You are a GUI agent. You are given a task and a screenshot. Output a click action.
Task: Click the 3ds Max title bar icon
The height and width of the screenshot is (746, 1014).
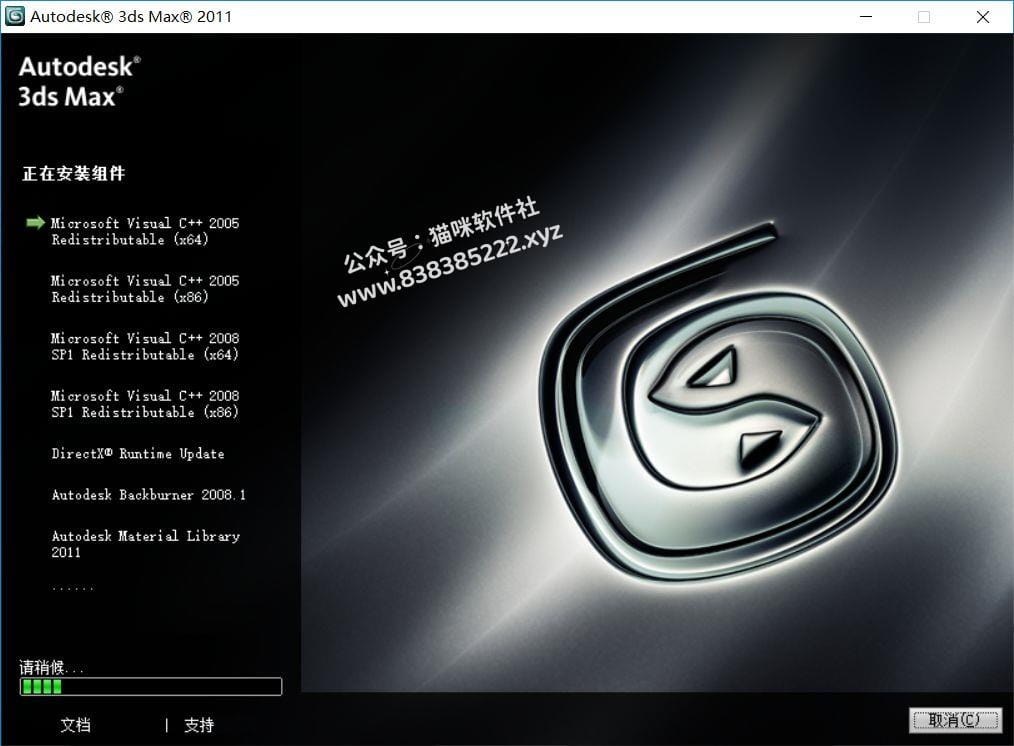point(14,16)
